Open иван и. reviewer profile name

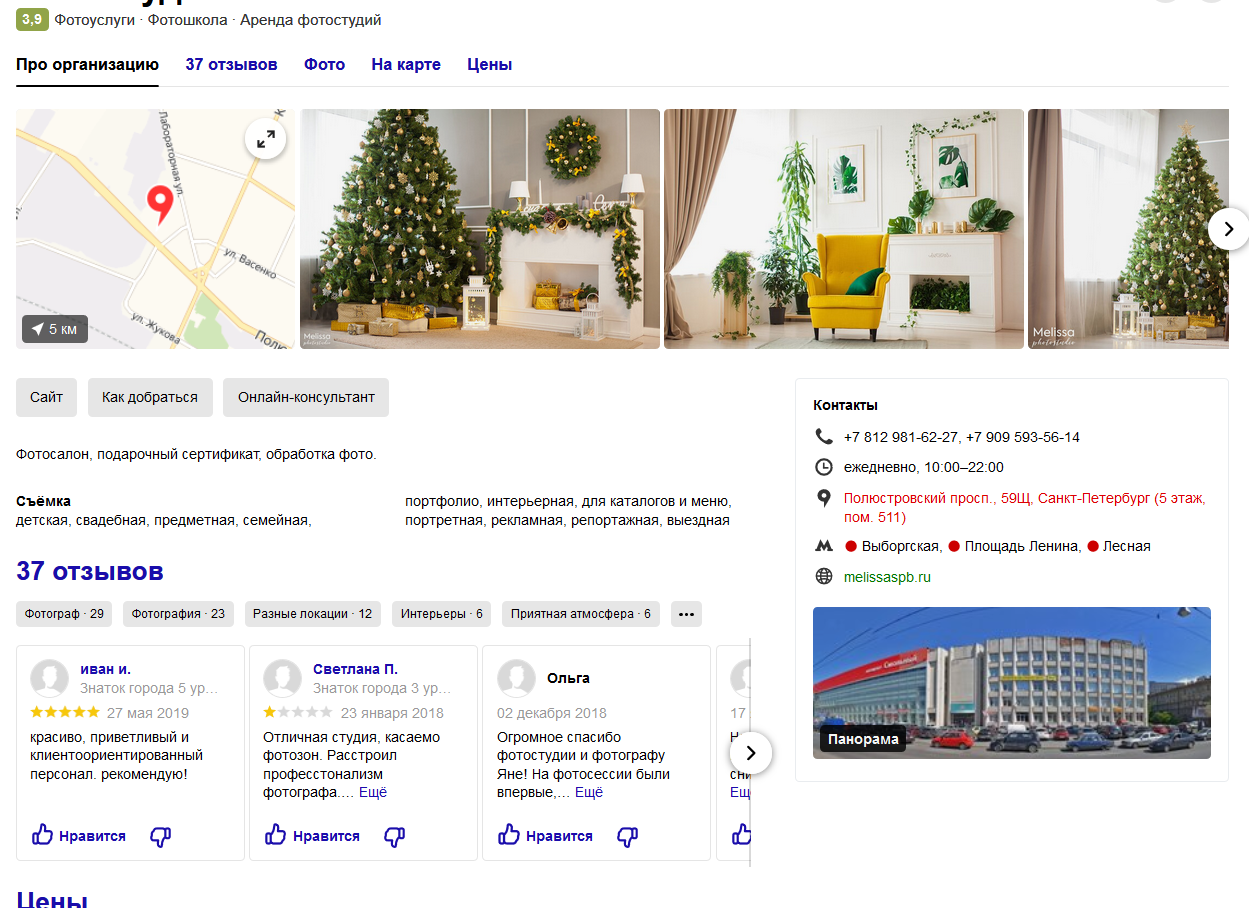105,669
